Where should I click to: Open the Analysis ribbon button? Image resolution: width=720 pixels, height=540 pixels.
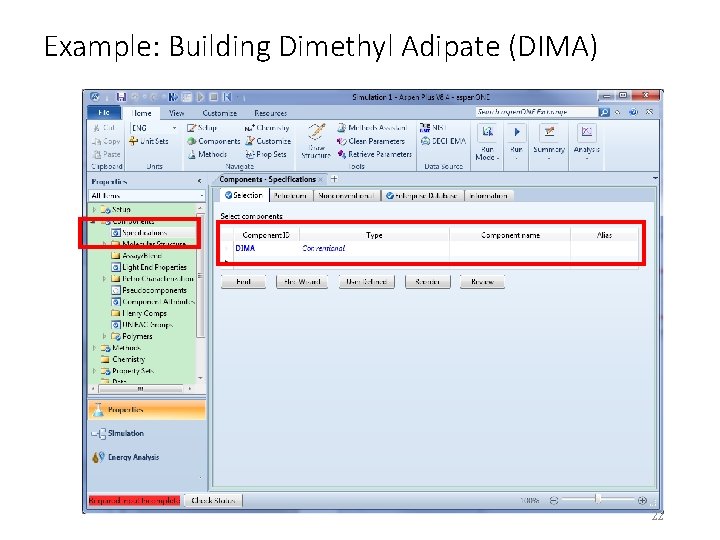click(x=586, y=142)
